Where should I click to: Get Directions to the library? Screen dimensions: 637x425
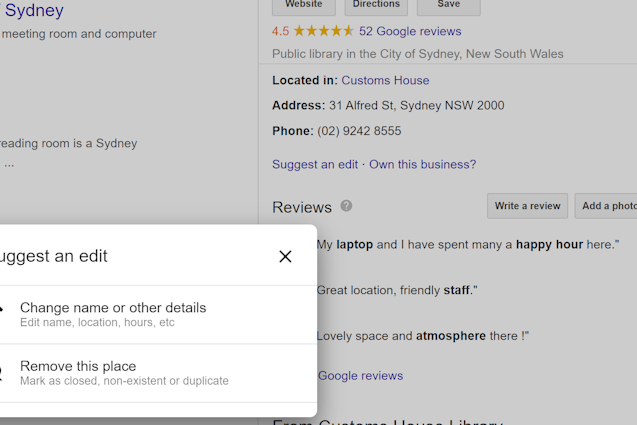376,5
